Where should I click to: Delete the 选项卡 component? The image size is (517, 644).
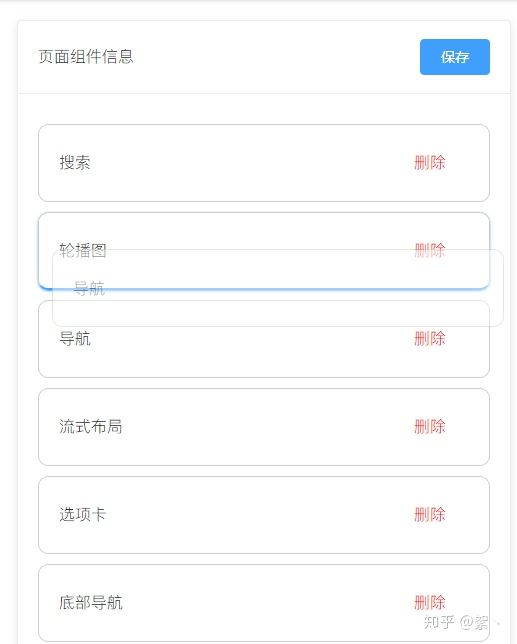pos(430,515)
